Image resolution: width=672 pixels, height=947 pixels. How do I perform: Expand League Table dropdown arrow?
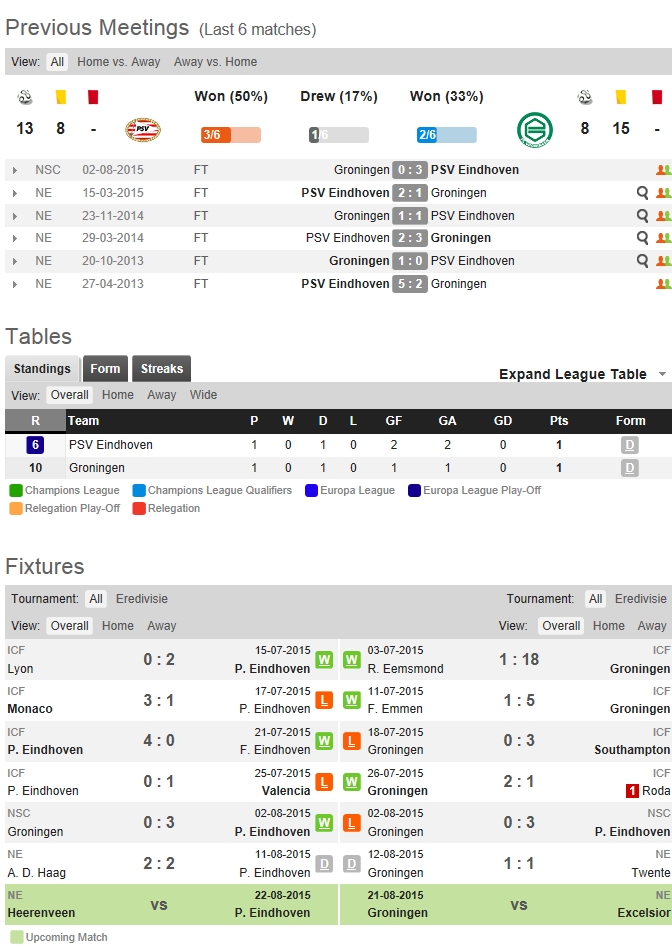(662, 374)
